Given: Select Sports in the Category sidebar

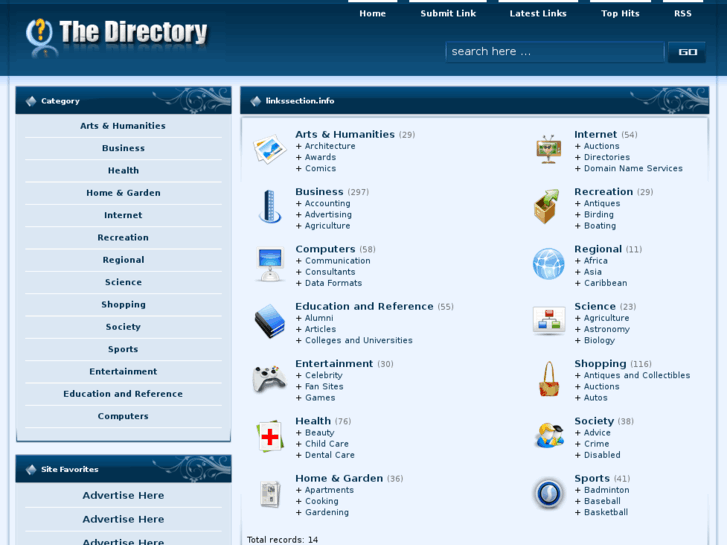Looking at the screenshot, I should [123, 349].
